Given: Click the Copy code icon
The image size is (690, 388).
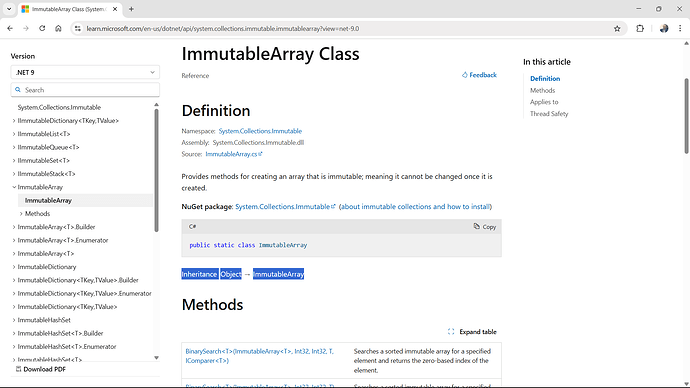Looking at the screenshot, I should [477, 227].
